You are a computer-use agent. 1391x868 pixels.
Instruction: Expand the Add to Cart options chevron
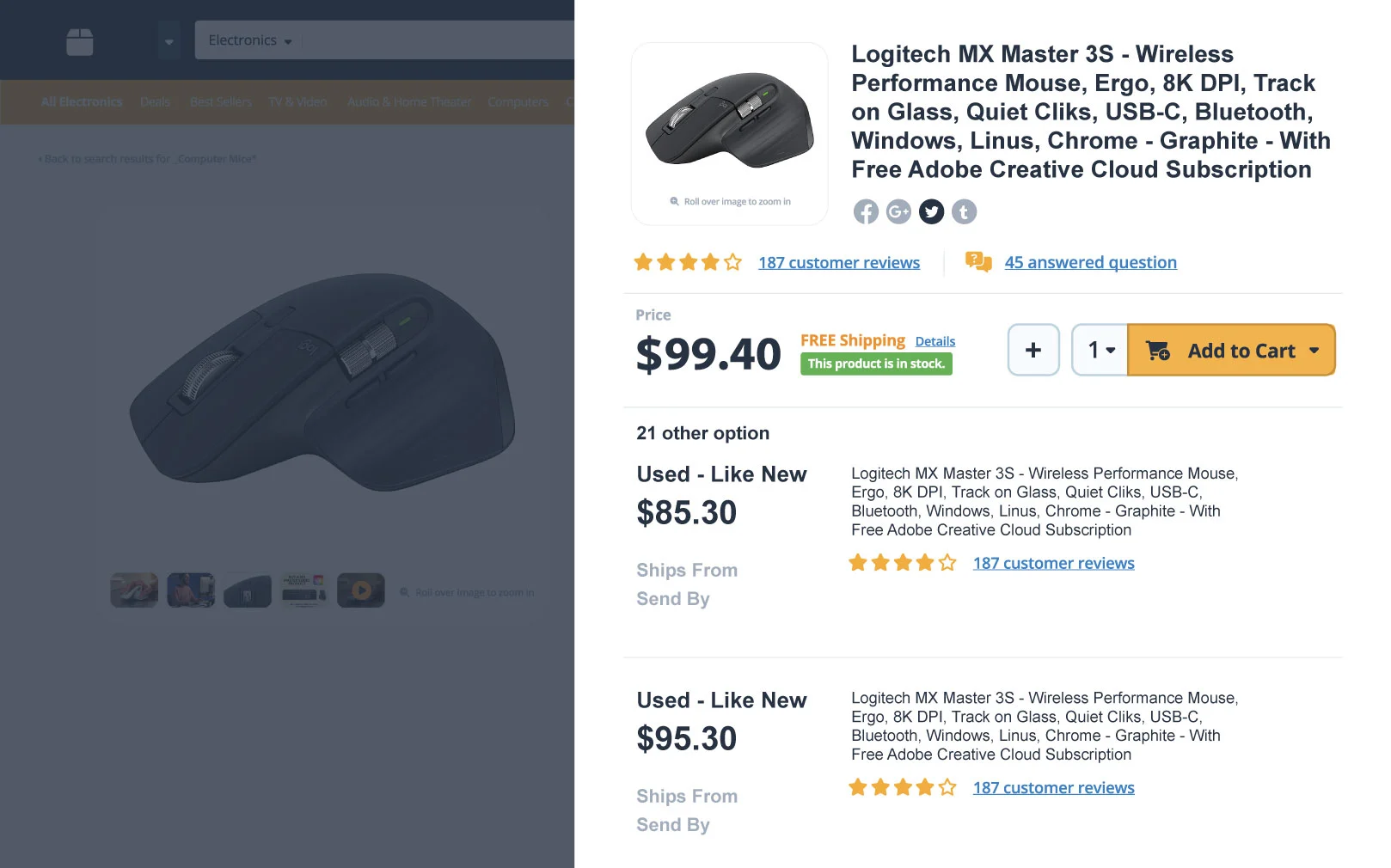[x=1314, y=351]
